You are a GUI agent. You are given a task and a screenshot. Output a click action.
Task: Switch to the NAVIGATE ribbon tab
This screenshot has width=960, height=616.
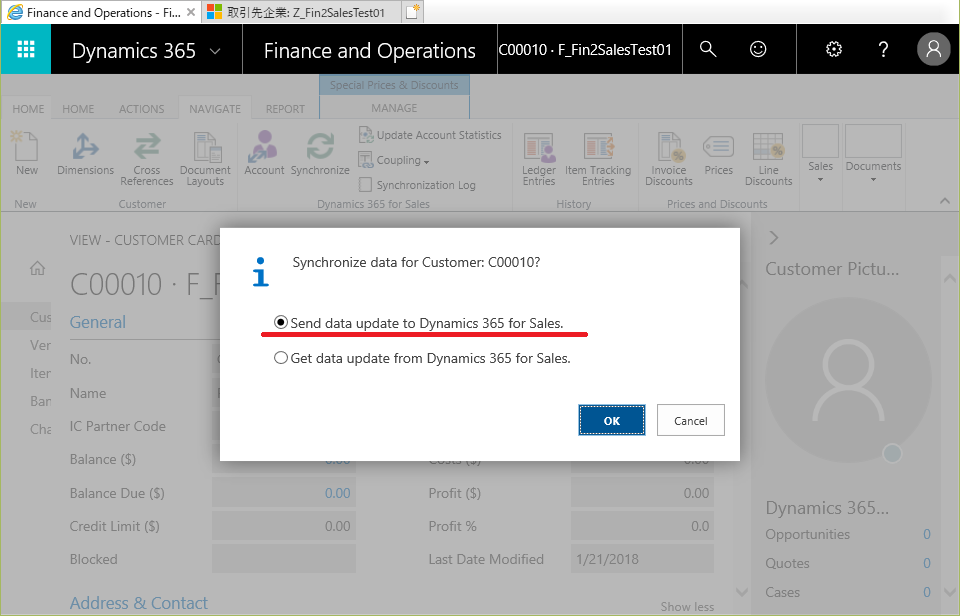215,109
